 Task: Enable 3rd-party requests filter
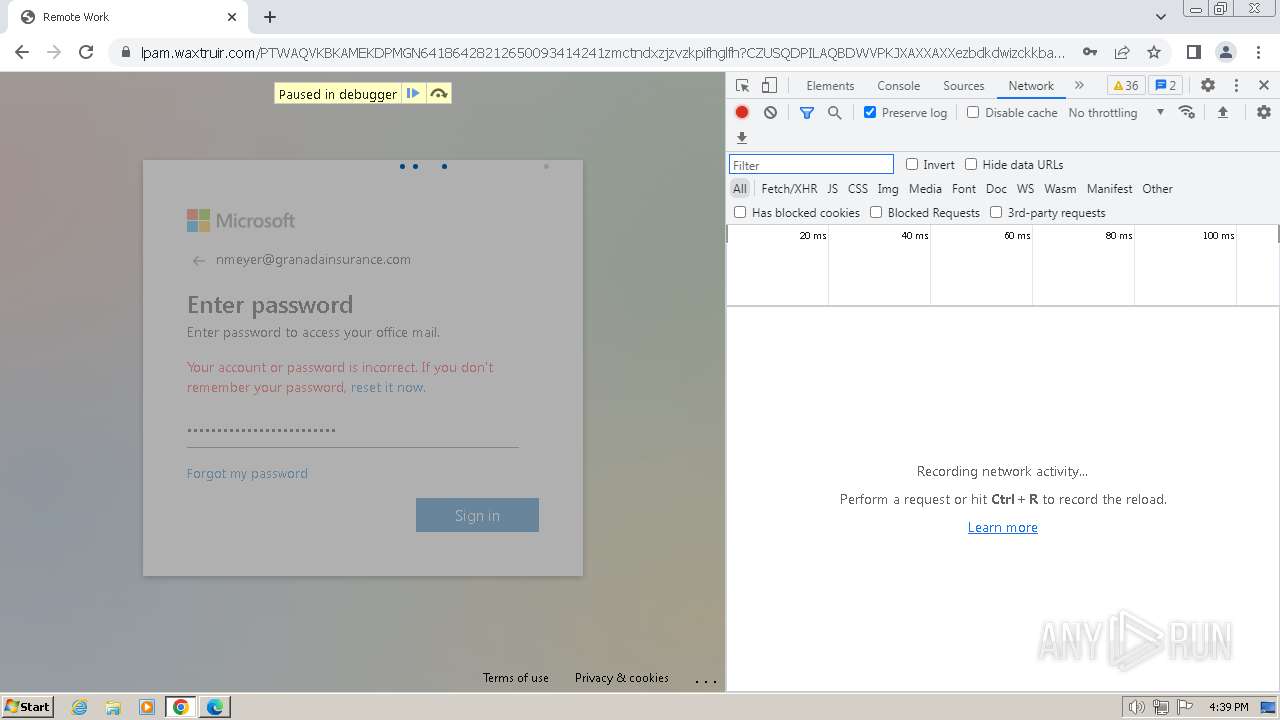[996, 213]
